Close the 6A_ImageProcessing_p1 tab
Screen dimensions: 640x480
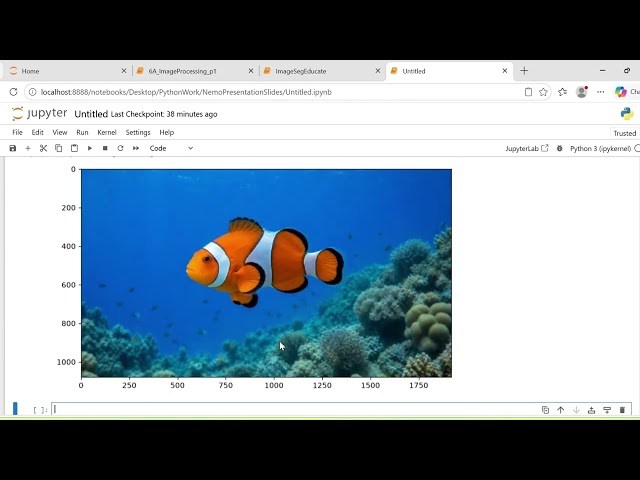(x=251, y=71)
